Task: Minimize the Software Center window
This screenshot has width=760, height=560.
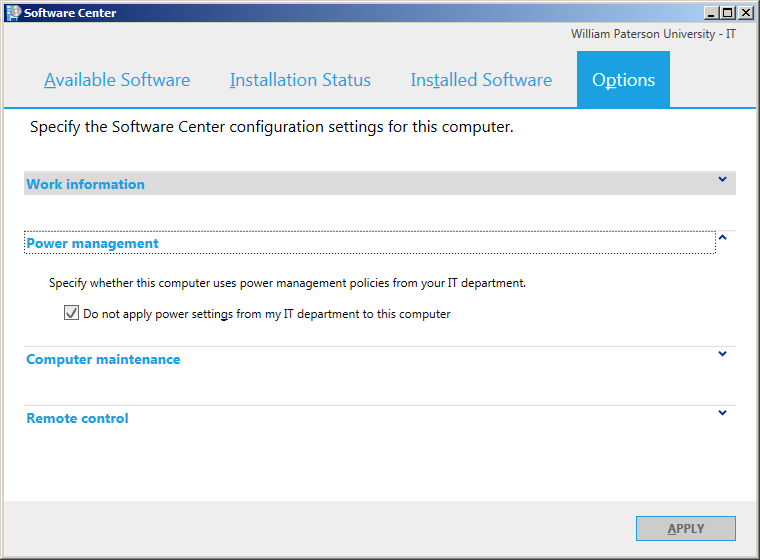Action: tap(711, 13)
